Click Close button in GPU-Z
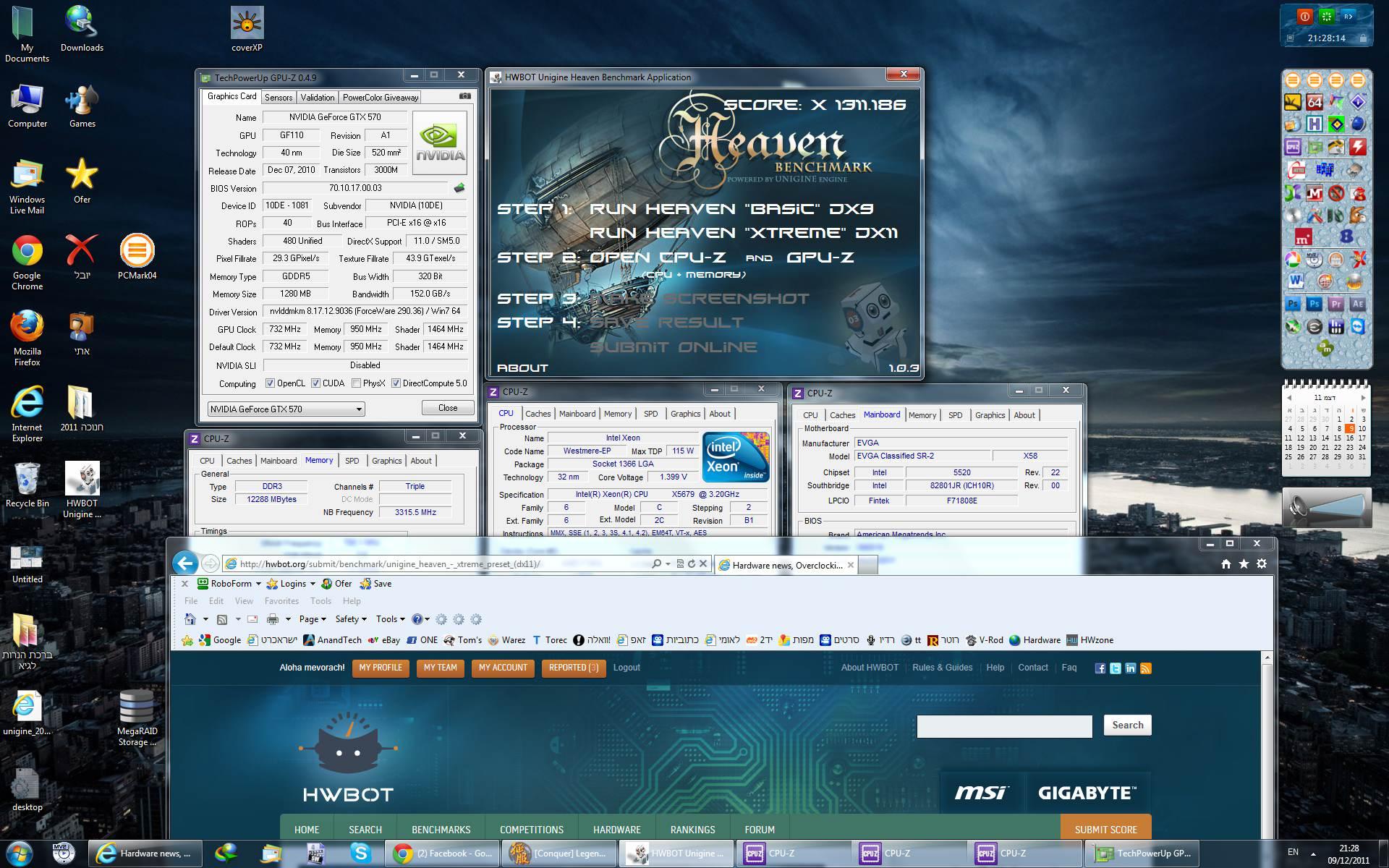This screenshot has height=868, width=1389. tap(448, 408)
